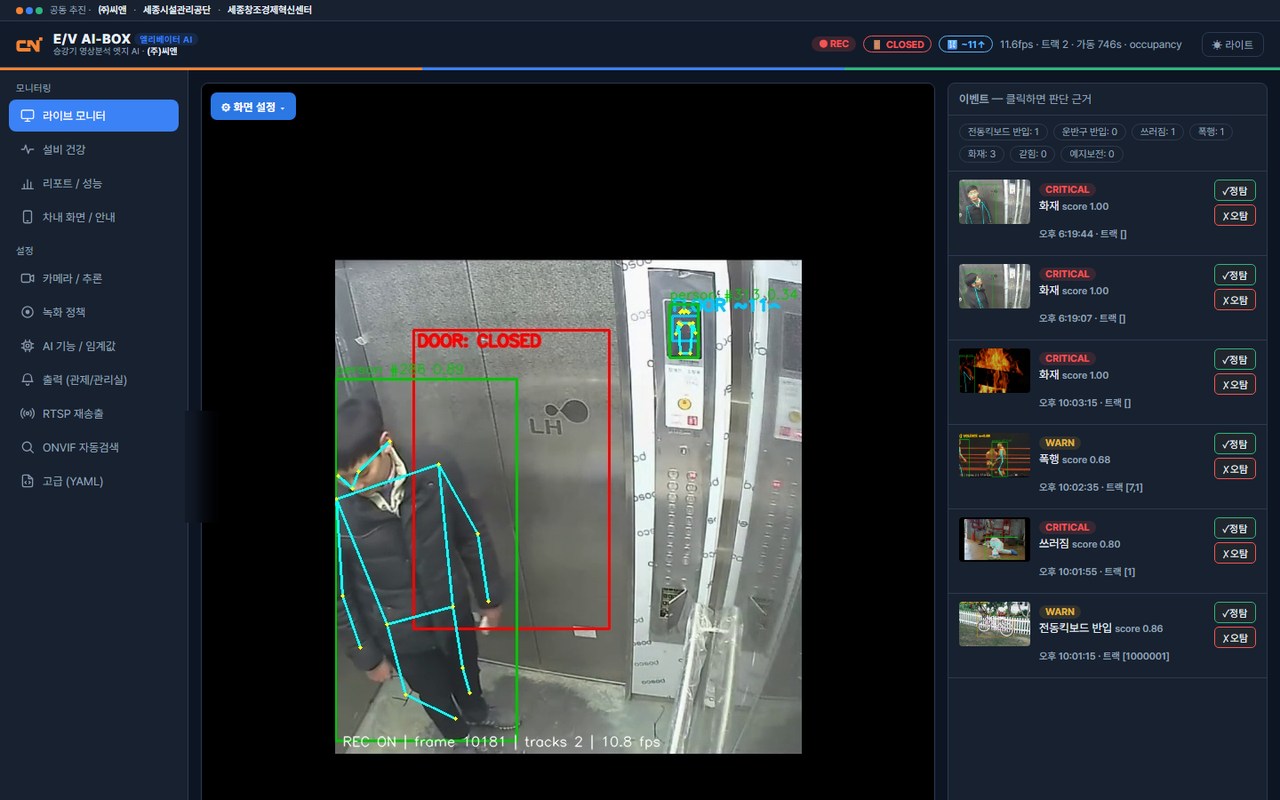Open 차내 화면 / 안내 page
Image resolution: width=1280 pixels, height=800 pixels.
point(93,217)
